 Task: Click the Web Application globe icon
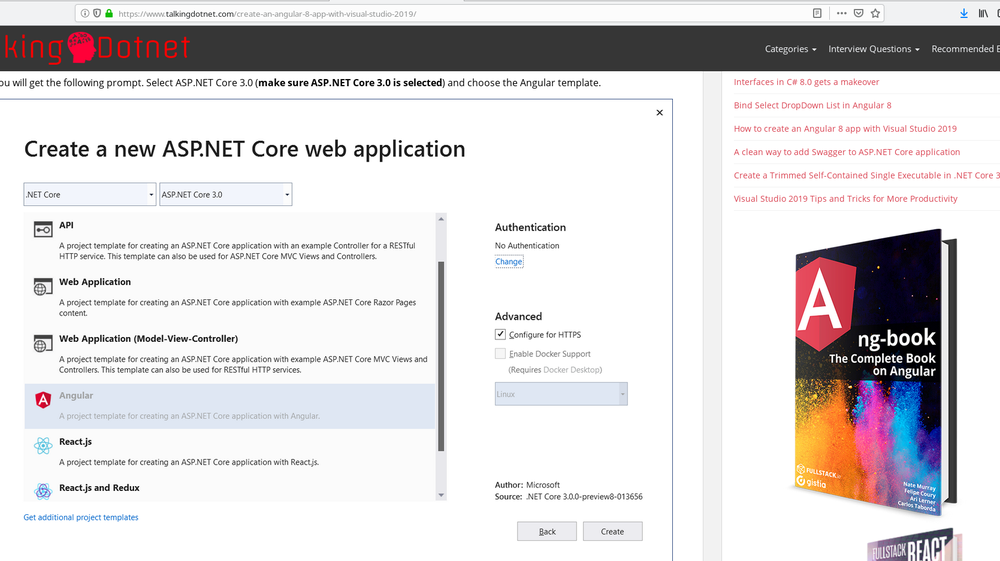point(43,288)
